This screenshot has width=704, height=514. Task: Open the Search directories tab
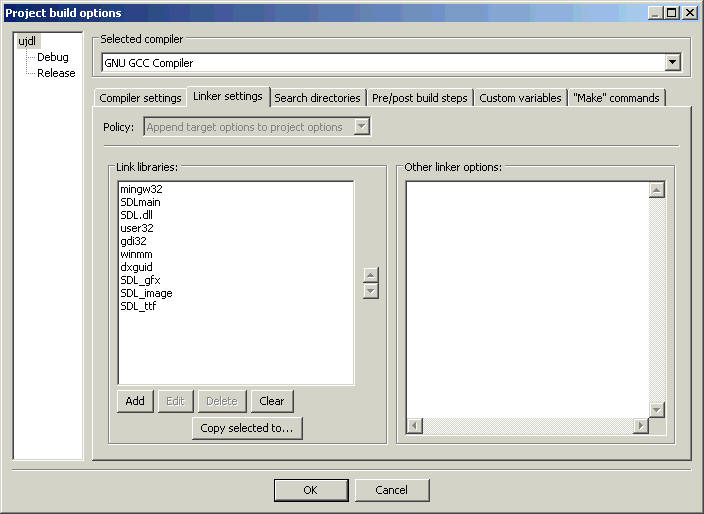[x=317, y=98]
